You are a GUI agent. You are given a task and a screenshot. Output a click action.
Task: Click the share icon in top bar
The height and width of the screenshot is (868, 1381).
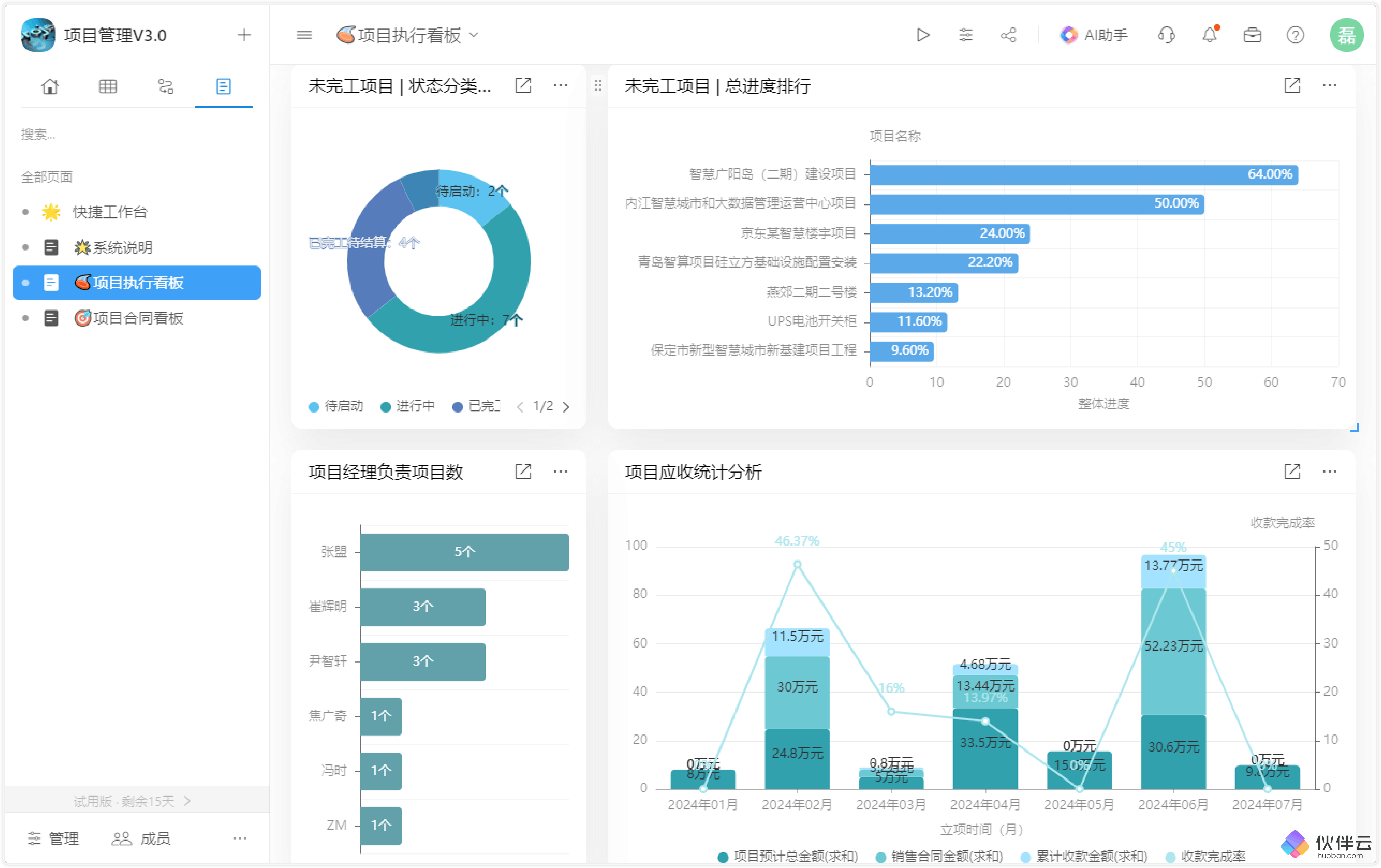[1008, 35]
